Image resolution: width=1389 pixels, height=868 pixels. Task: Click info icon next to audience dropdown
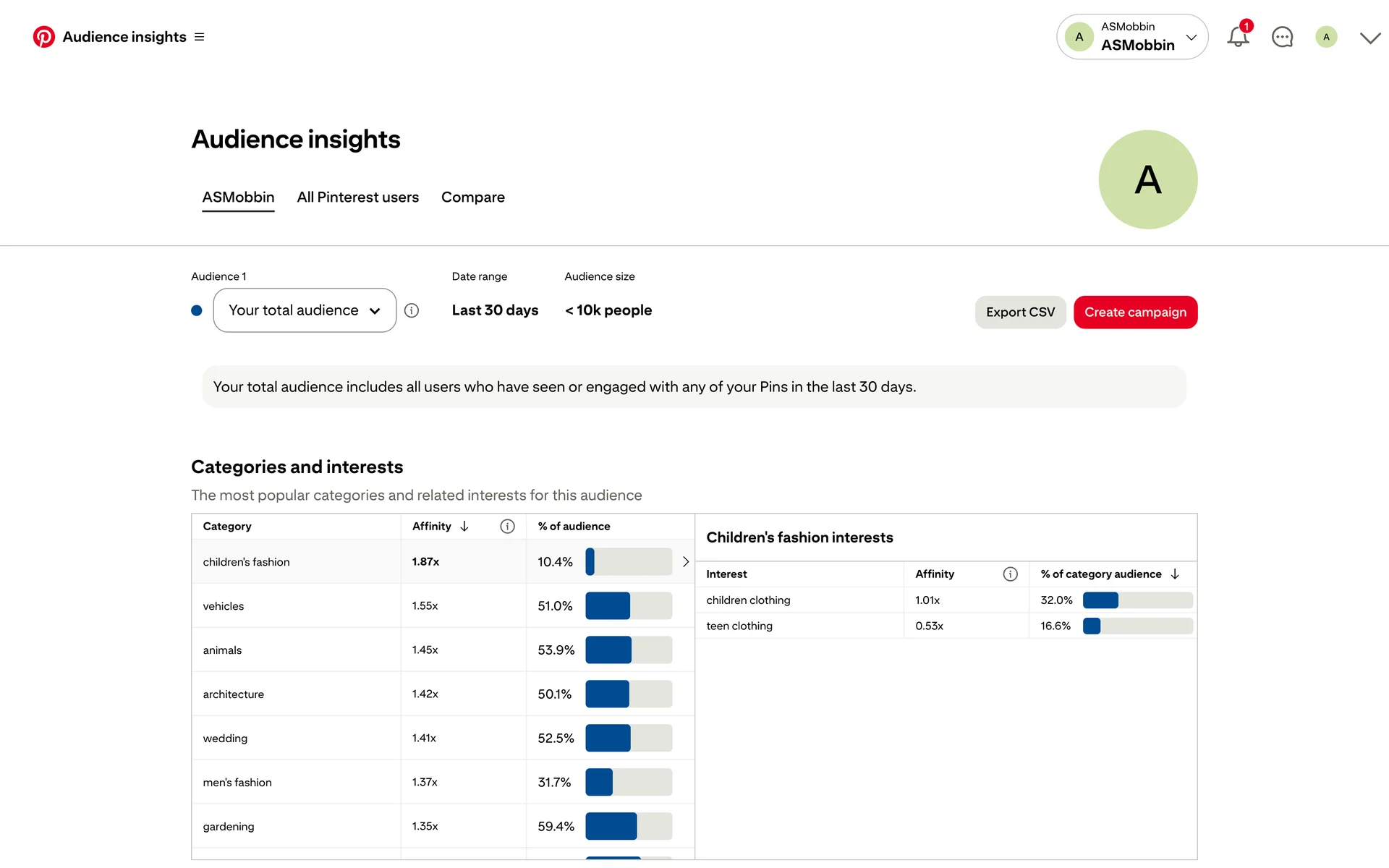pyautogui.click(x=412, y=310)
